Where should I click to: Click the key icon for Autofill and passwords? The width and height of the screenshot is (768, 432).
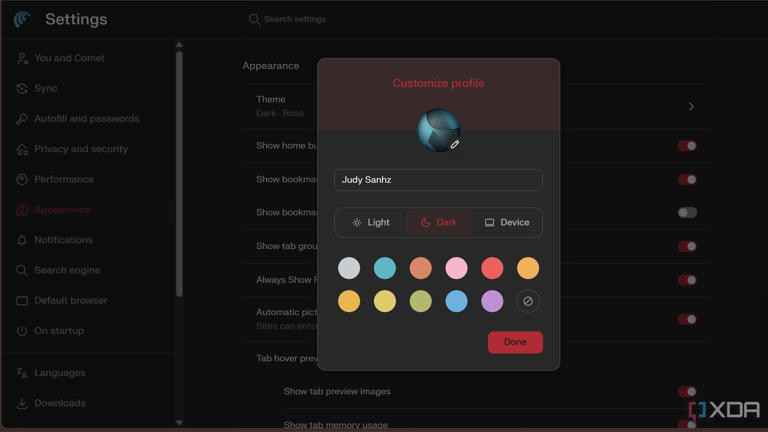(22, 119)
